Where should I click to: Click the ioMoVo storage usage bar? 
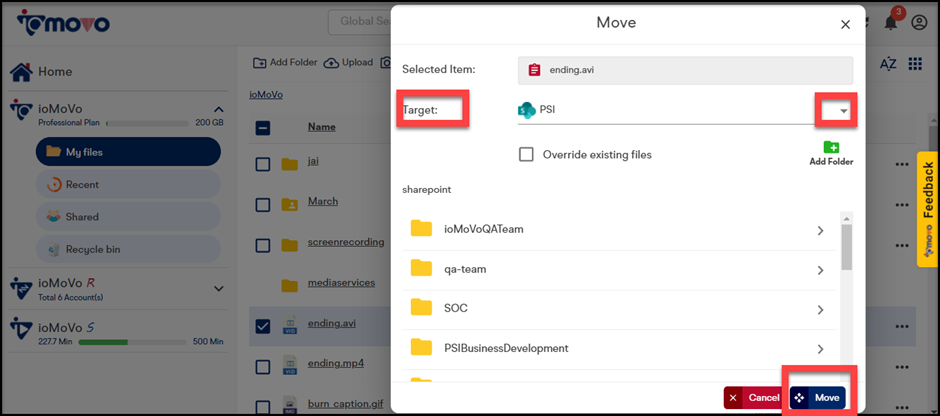coord(147,123)
